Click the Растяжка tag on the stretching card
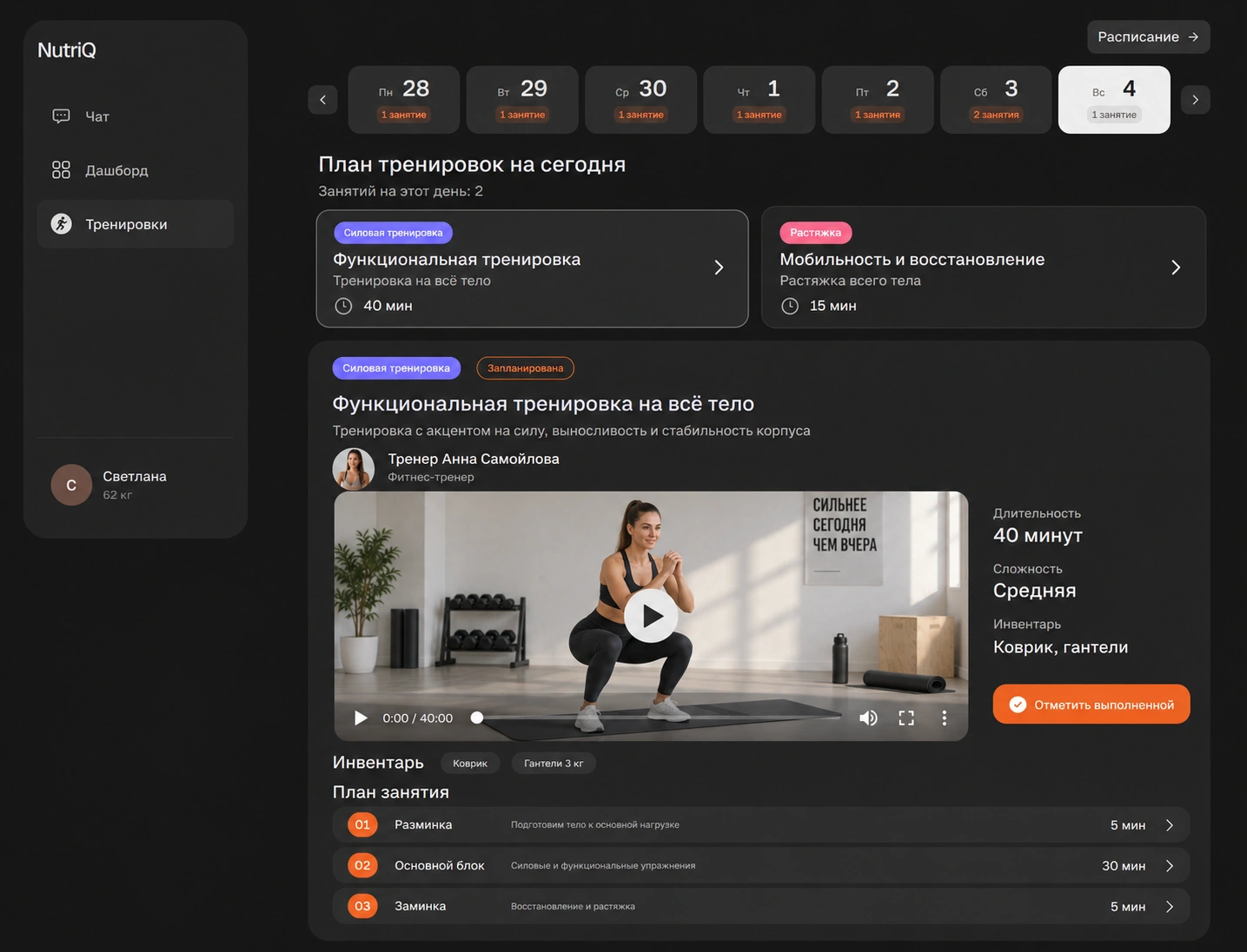1247x952 pixels. coord(816,233)
